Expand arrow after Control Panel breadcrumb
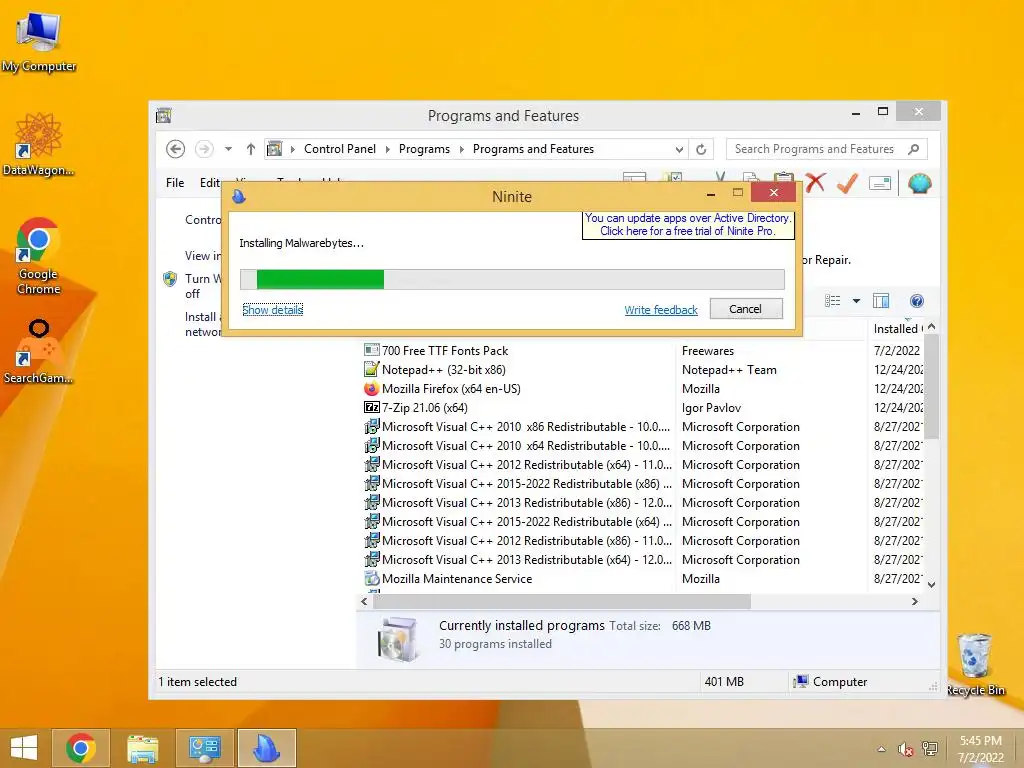 click(x=387, y=149)
